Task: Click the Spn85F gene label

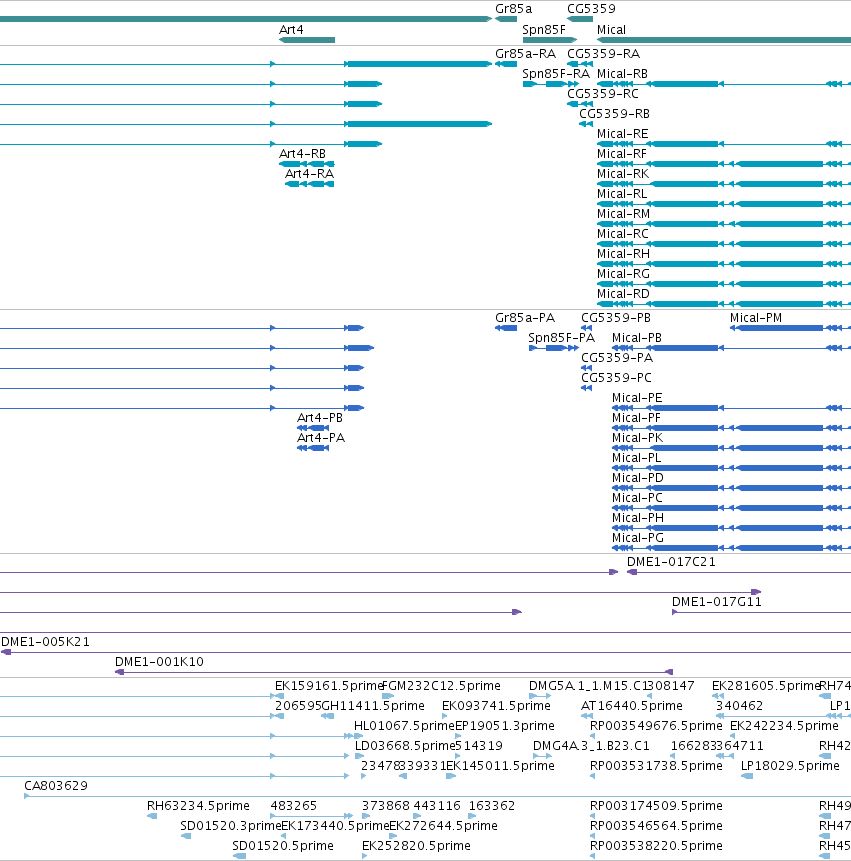Action: click(544, 30)
